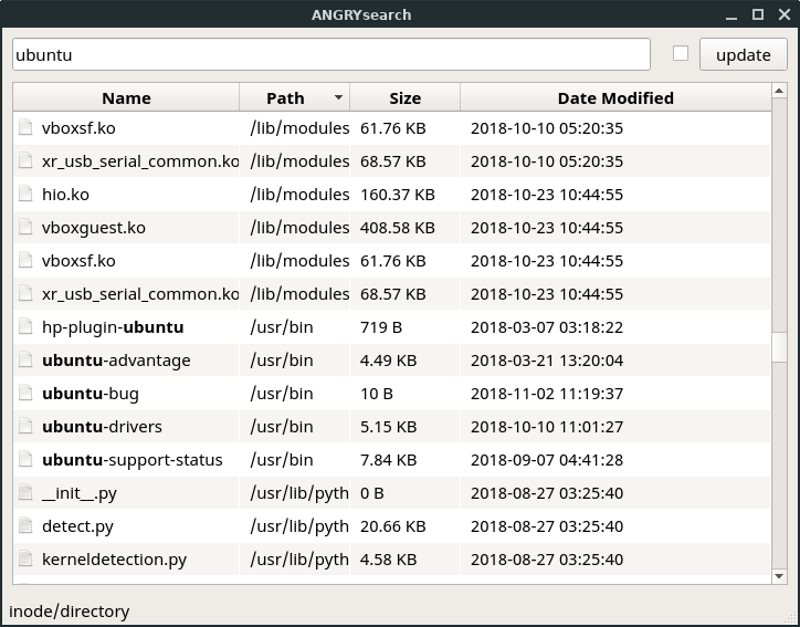Toggle the checkbox beside the update button
This screenshot has width=800, height=627.
click(x=682, y=55)
